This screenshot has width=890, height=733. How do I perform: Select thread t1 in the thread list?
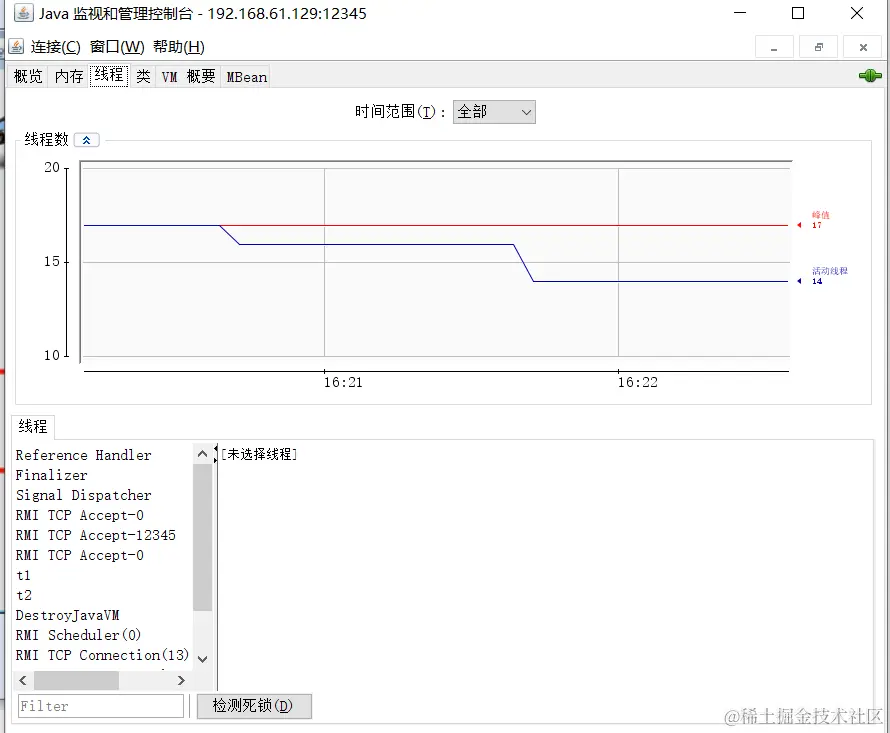point(24,575)
